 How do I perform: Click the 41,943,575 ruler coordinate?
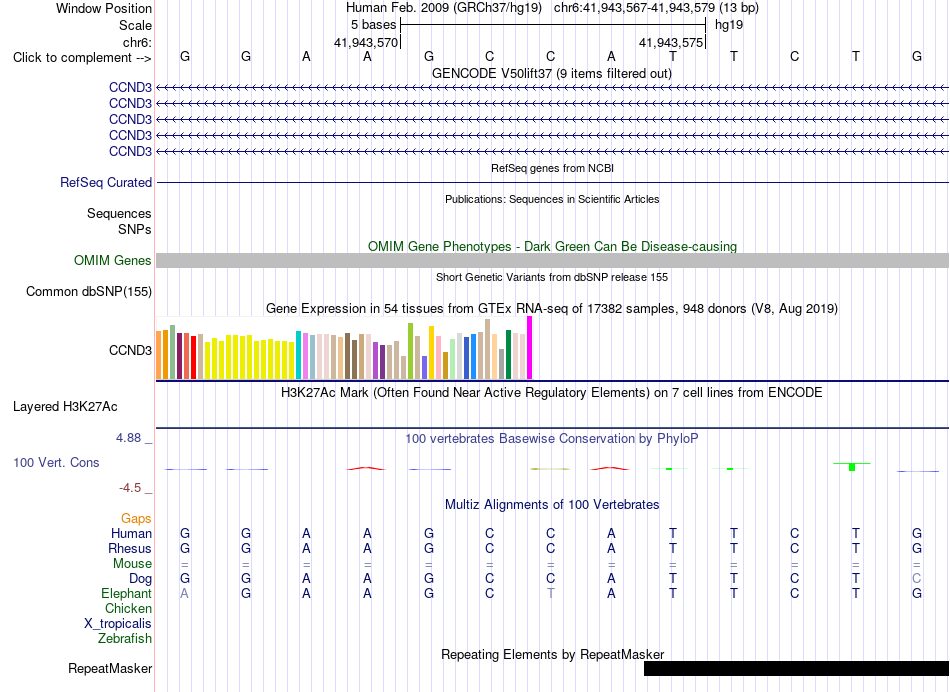[x=671, y=42]
